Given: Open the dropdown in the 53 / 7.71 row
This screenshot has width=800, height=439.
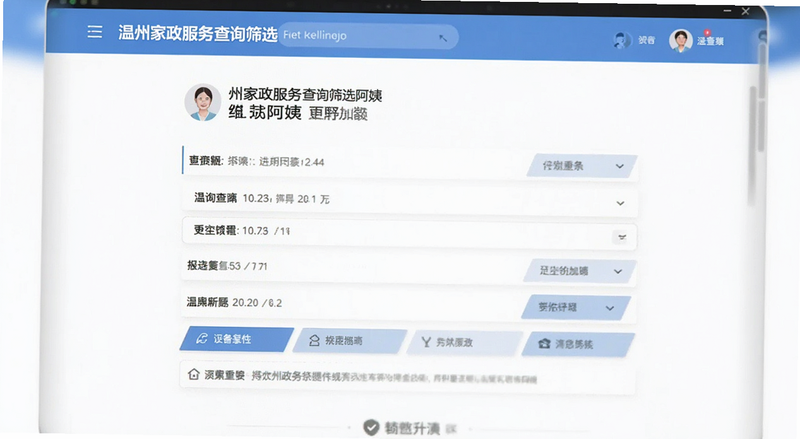Looking at the screenshot, I should pyautogui.click(x=580, y=271).
